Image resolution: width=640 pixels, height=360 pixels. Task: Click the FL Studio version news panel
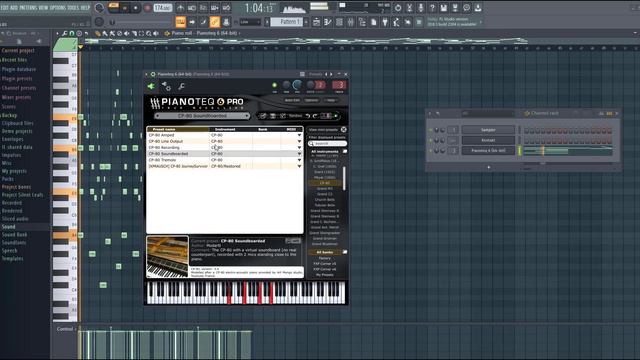pos(453,22)
